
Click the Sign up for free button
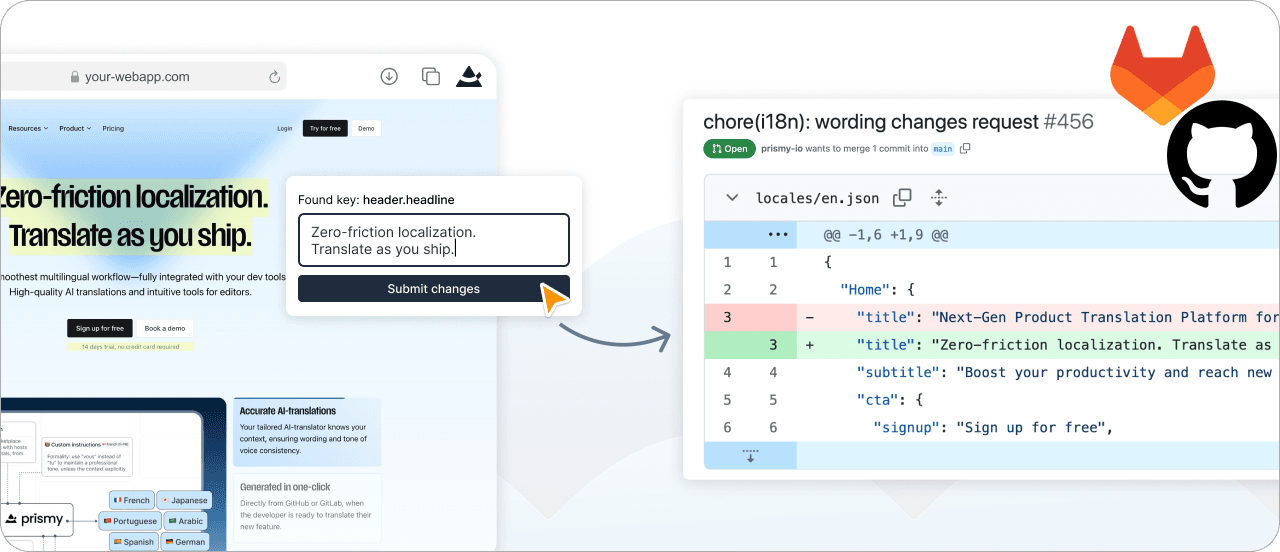pyautogui.click(x=100, y=328)
